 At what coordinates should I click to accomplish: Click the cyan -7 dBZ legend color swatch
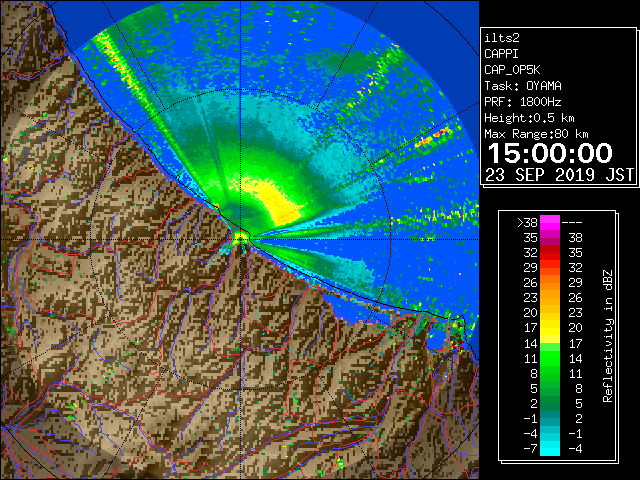click(x=550, y=448)
